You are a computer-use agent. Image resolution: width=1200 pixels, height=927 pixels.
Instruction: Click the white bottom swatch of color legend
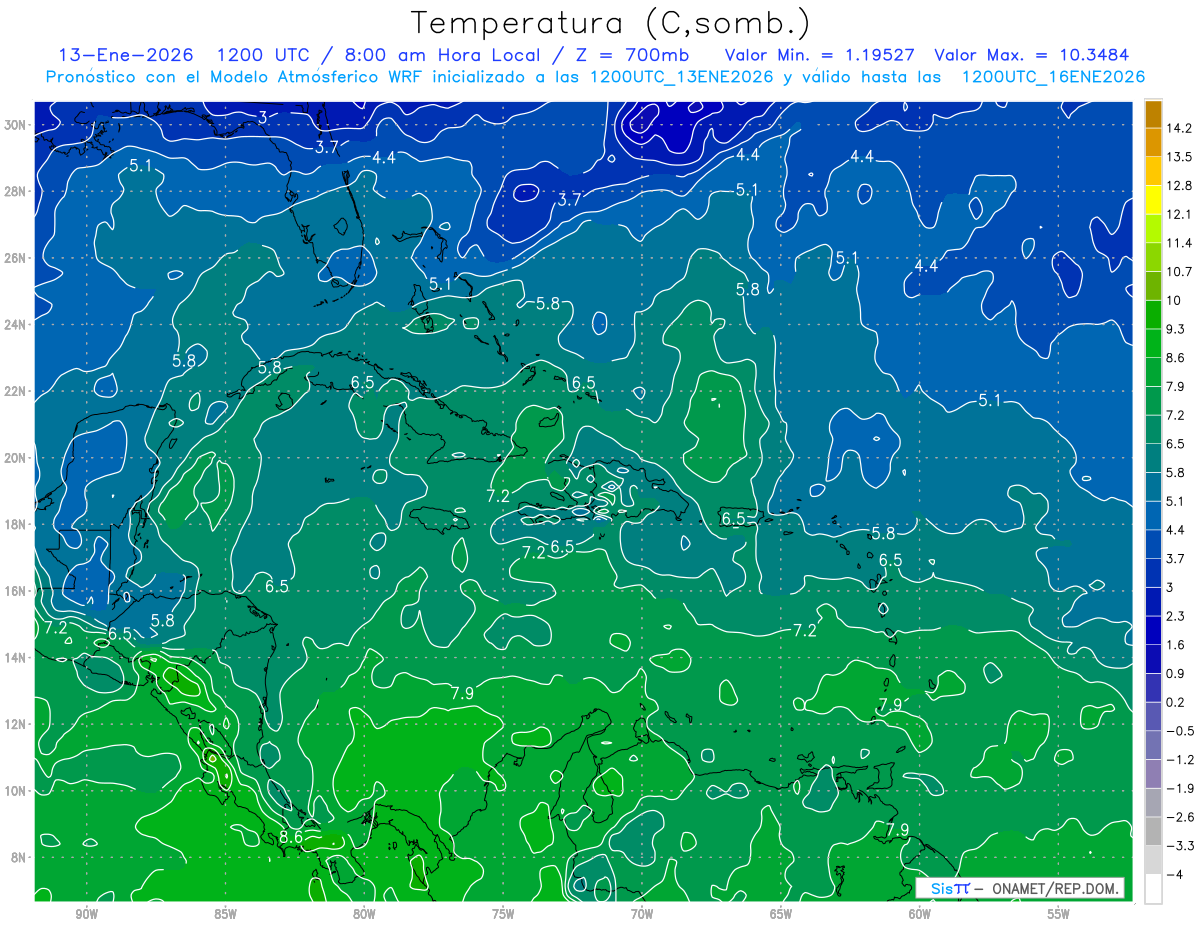(1153, 889)
